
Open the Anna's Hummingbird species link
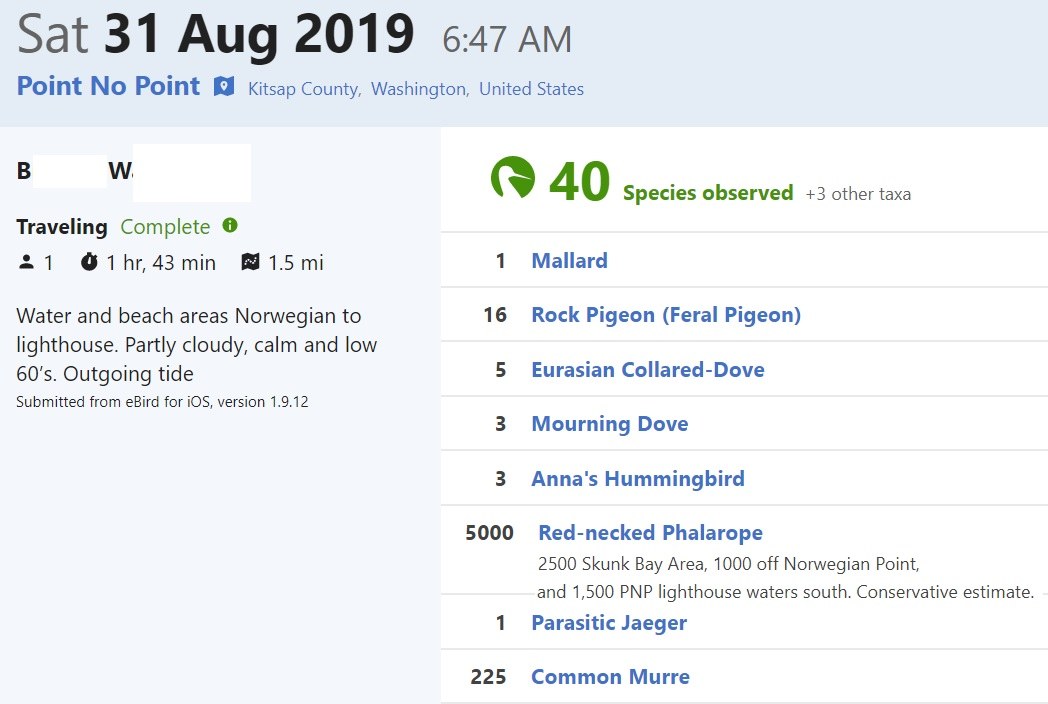[x=637, y=478]
